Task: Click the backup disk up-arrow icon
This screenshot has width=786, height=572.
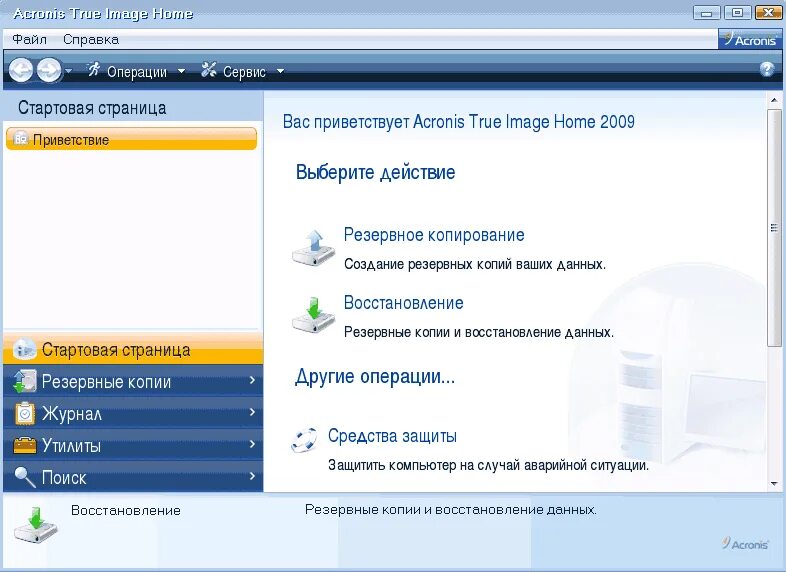Action: (x=314, y=248)
